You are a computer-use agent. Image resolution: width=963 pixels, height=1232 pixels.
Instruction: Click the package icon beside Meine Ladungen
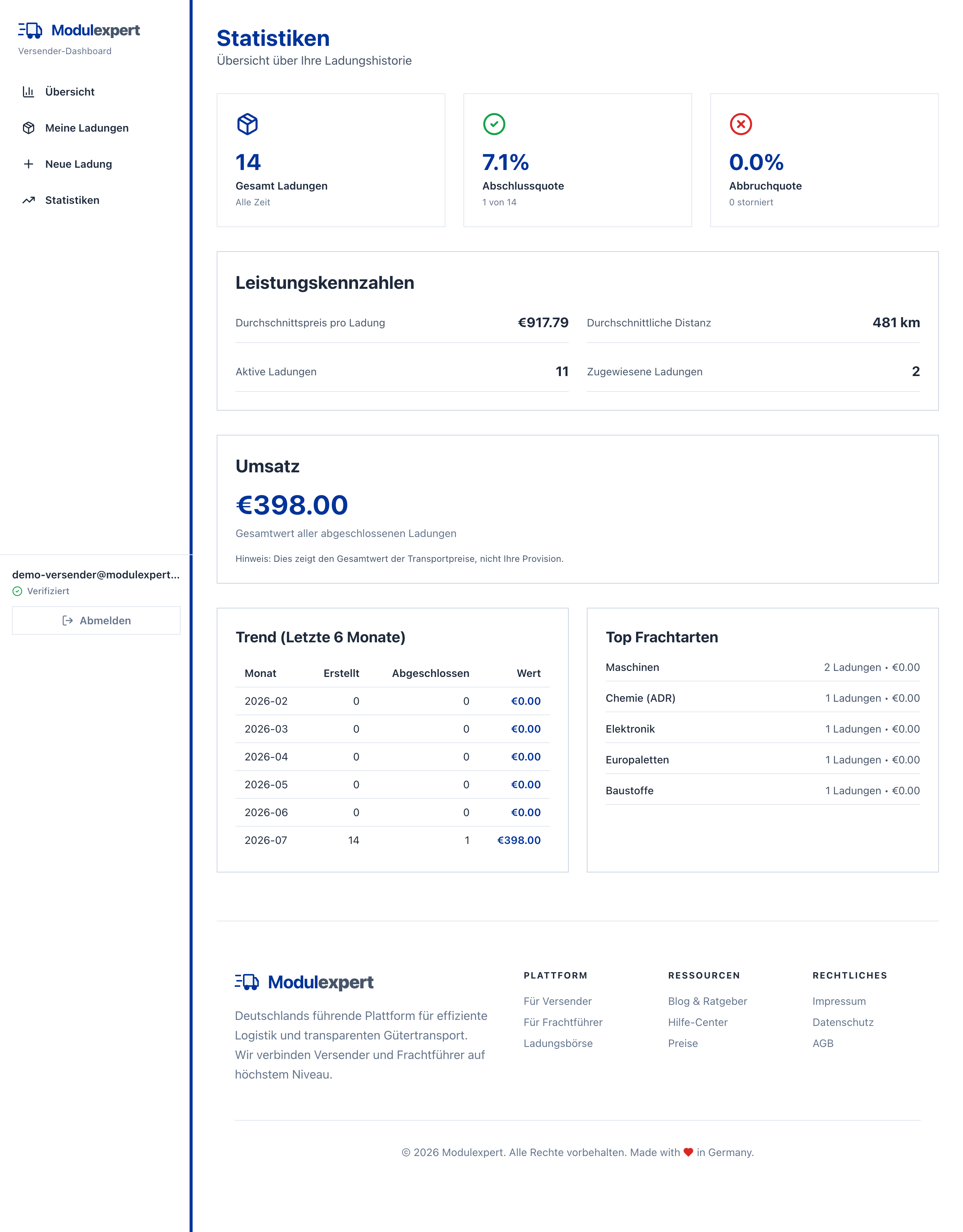pos(29,128)
